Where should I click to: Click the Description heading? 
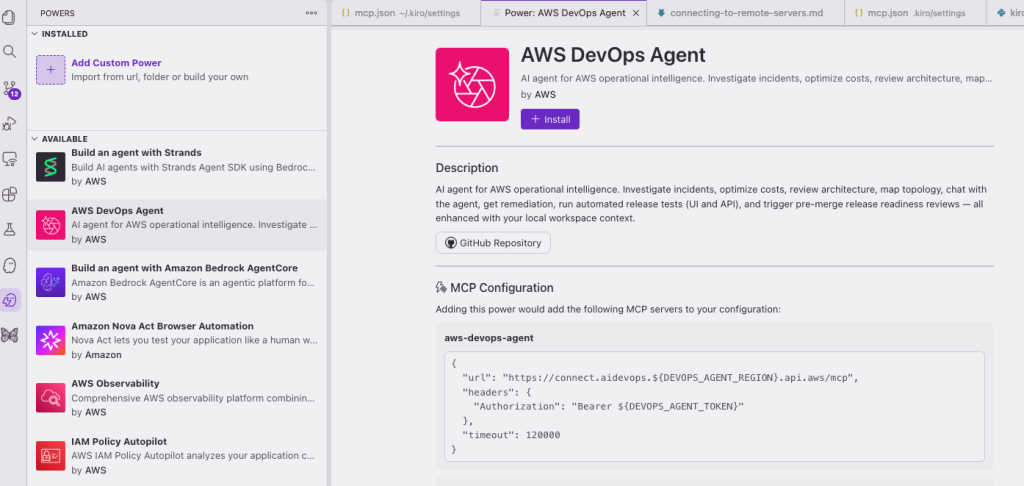[x=467, y=168]
